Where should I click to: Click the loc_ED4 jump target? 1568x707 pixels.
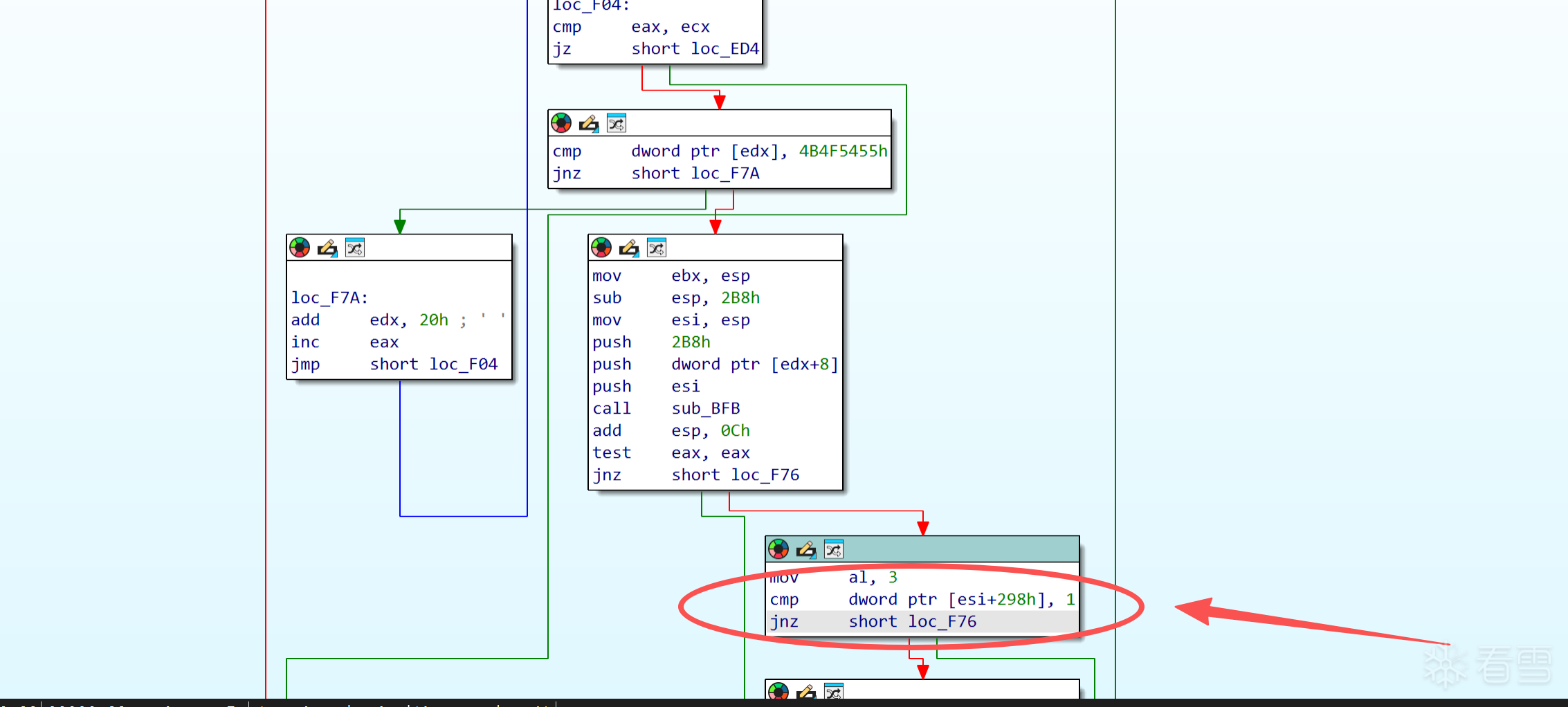point(724,48)
